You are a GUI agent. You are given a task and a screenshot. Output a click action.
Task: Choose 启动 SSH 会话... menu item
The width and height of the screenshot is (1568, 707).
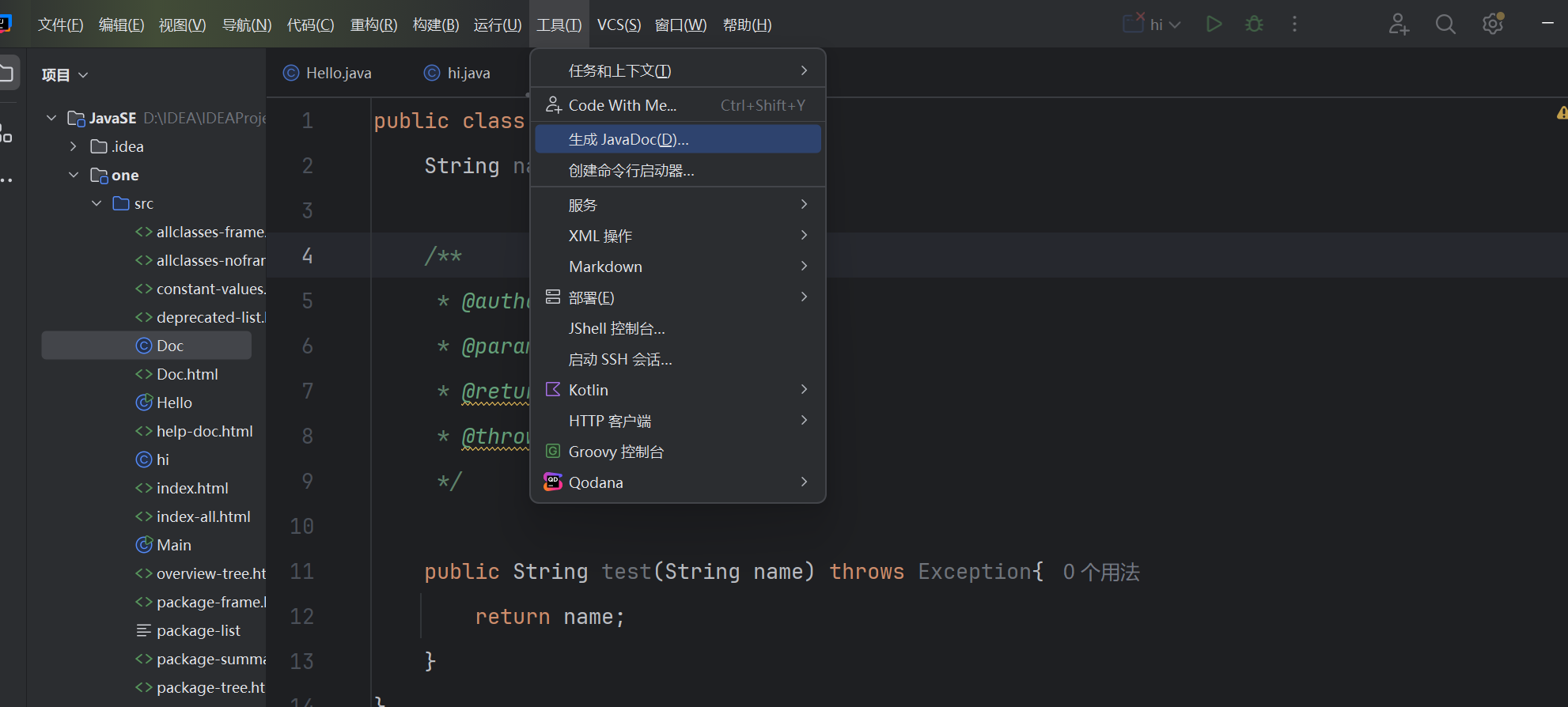coord(678,358)
